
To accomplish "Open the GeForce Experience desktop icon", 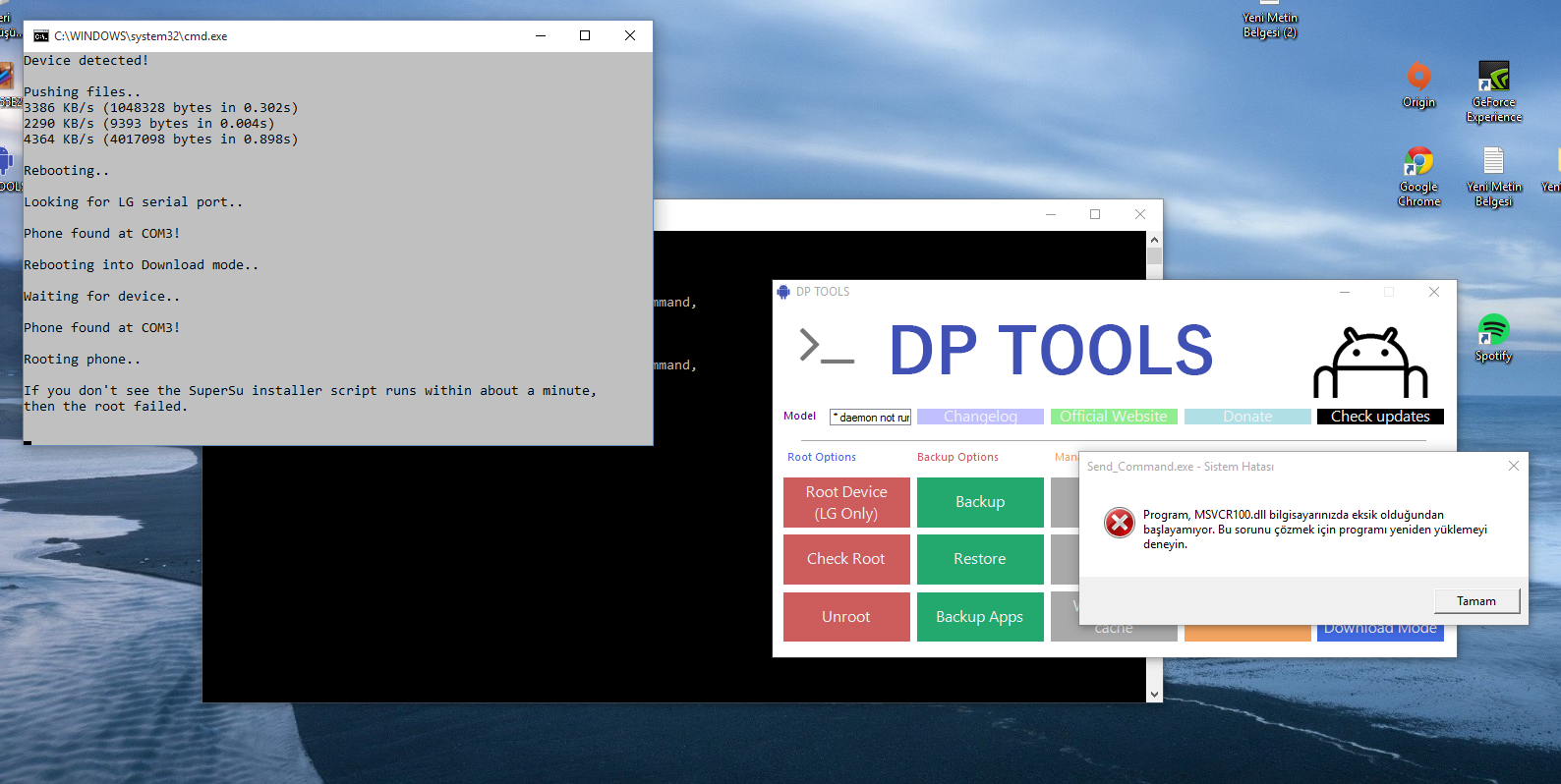I will 1493,91.
